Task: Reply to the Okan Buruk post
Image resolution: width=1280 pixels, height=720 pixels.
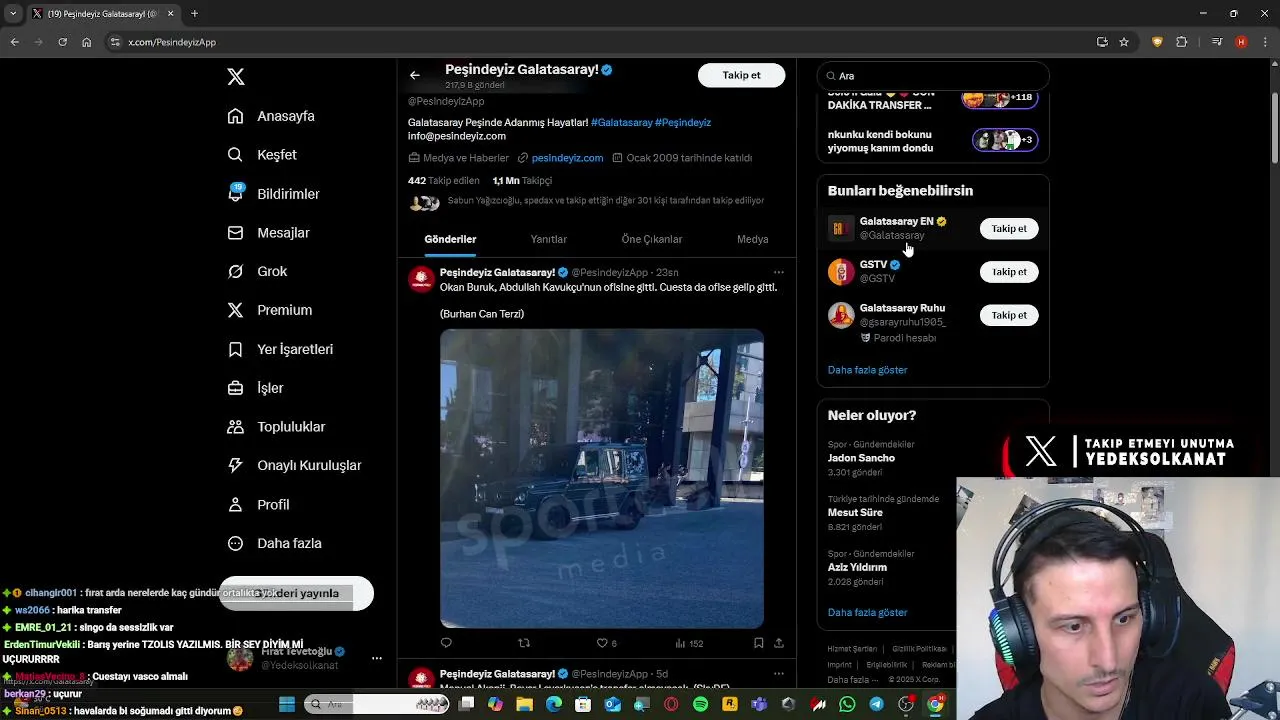Action: (446, 643)
